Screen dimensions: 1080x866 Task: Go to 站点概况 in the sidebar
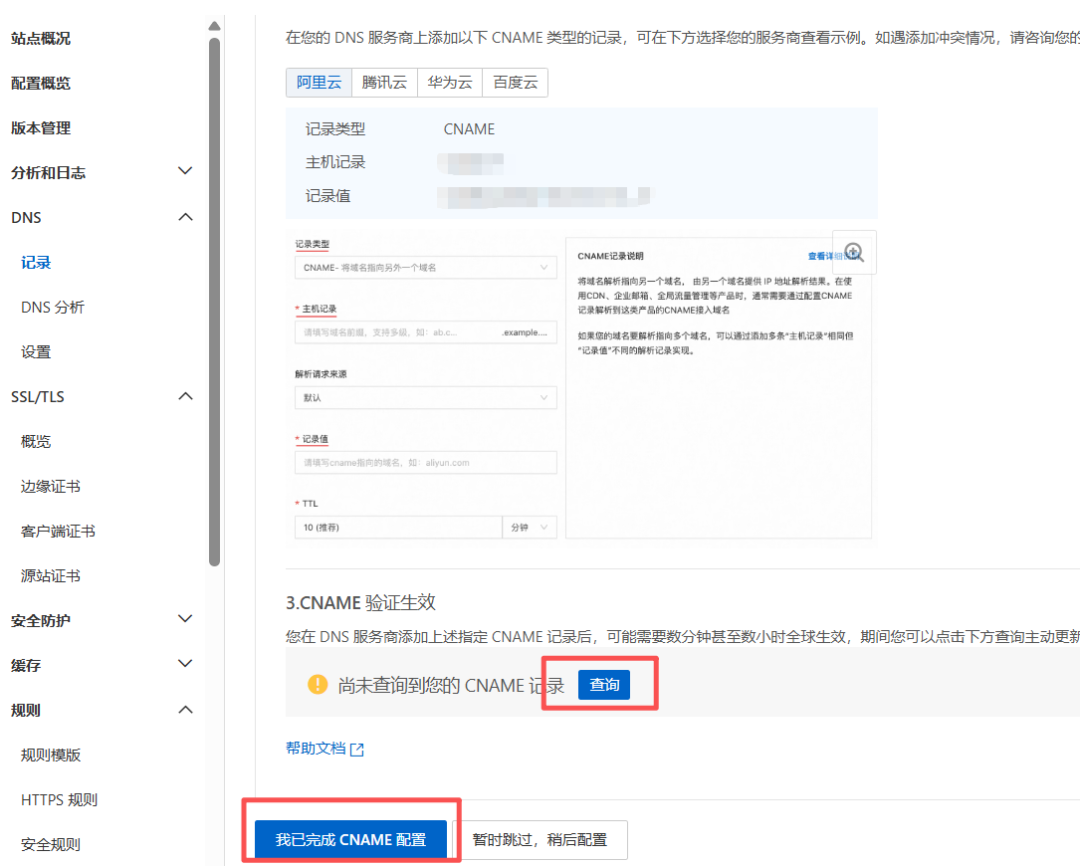[x=41, y=38]
